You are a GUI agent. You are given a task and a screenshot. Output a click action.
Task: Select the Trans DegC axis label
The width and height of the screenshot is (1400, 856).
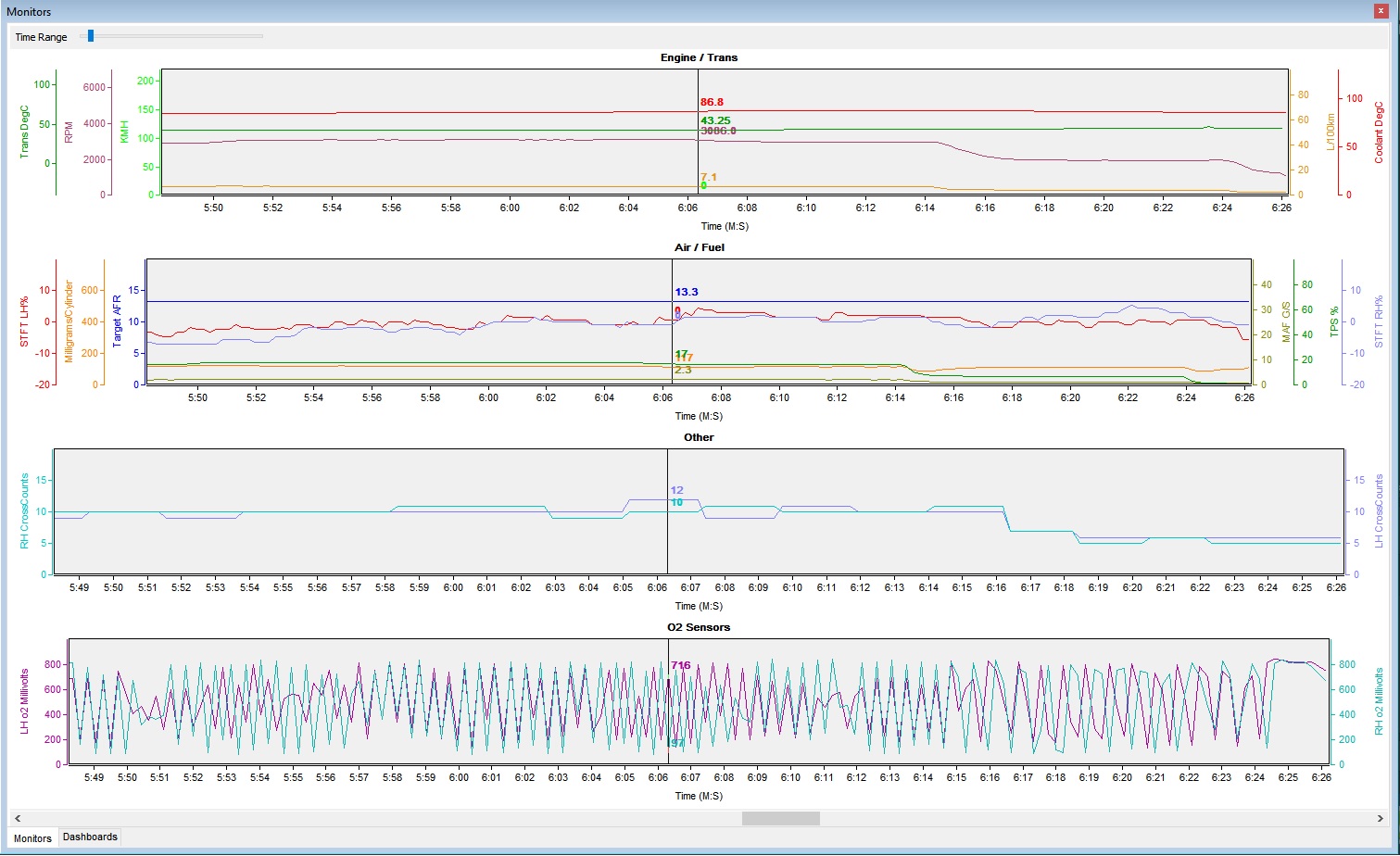25,132
